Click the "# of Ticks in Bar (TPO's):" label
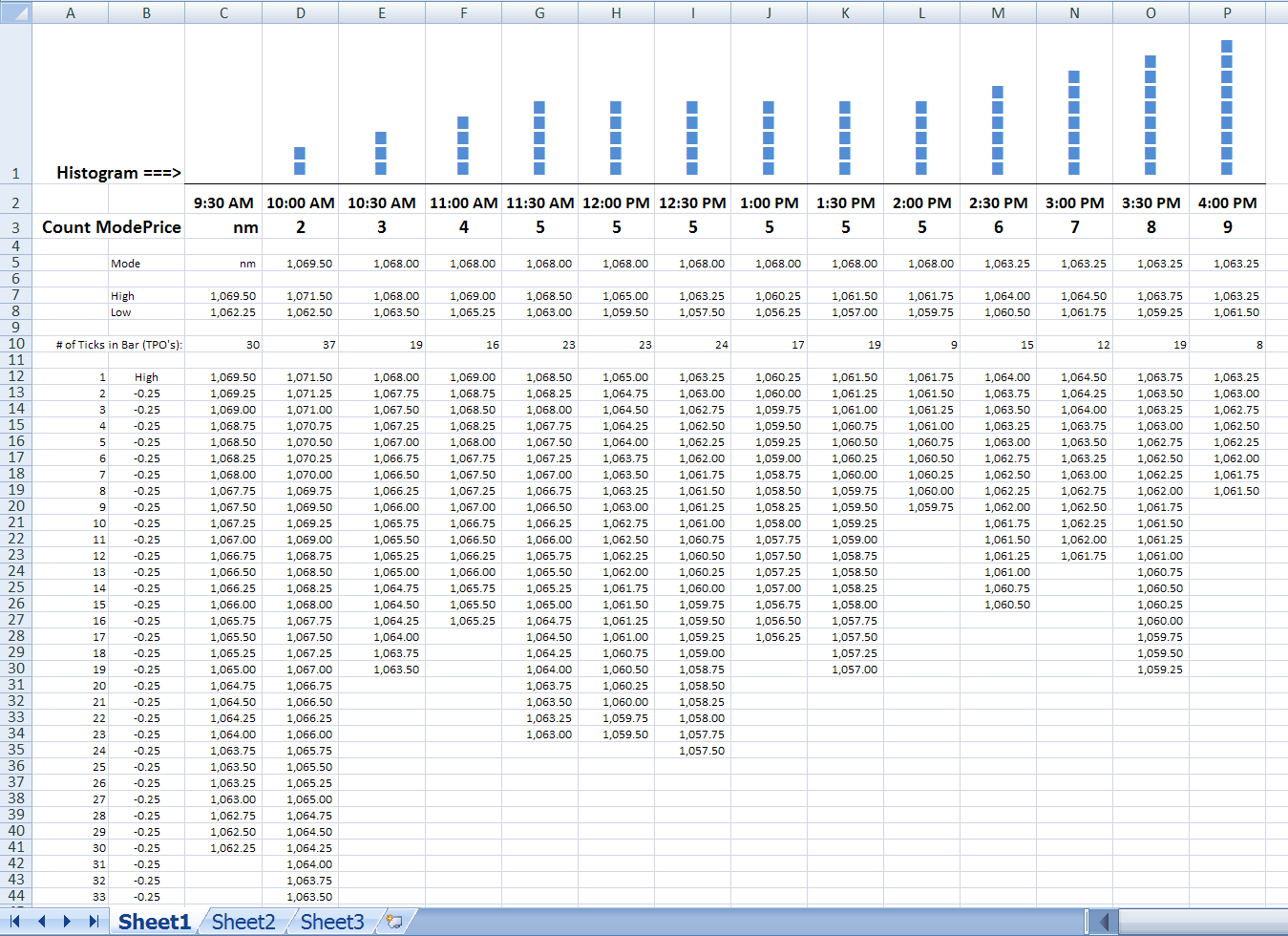Viewport: 1288px width, 936px height. point(118,345)
